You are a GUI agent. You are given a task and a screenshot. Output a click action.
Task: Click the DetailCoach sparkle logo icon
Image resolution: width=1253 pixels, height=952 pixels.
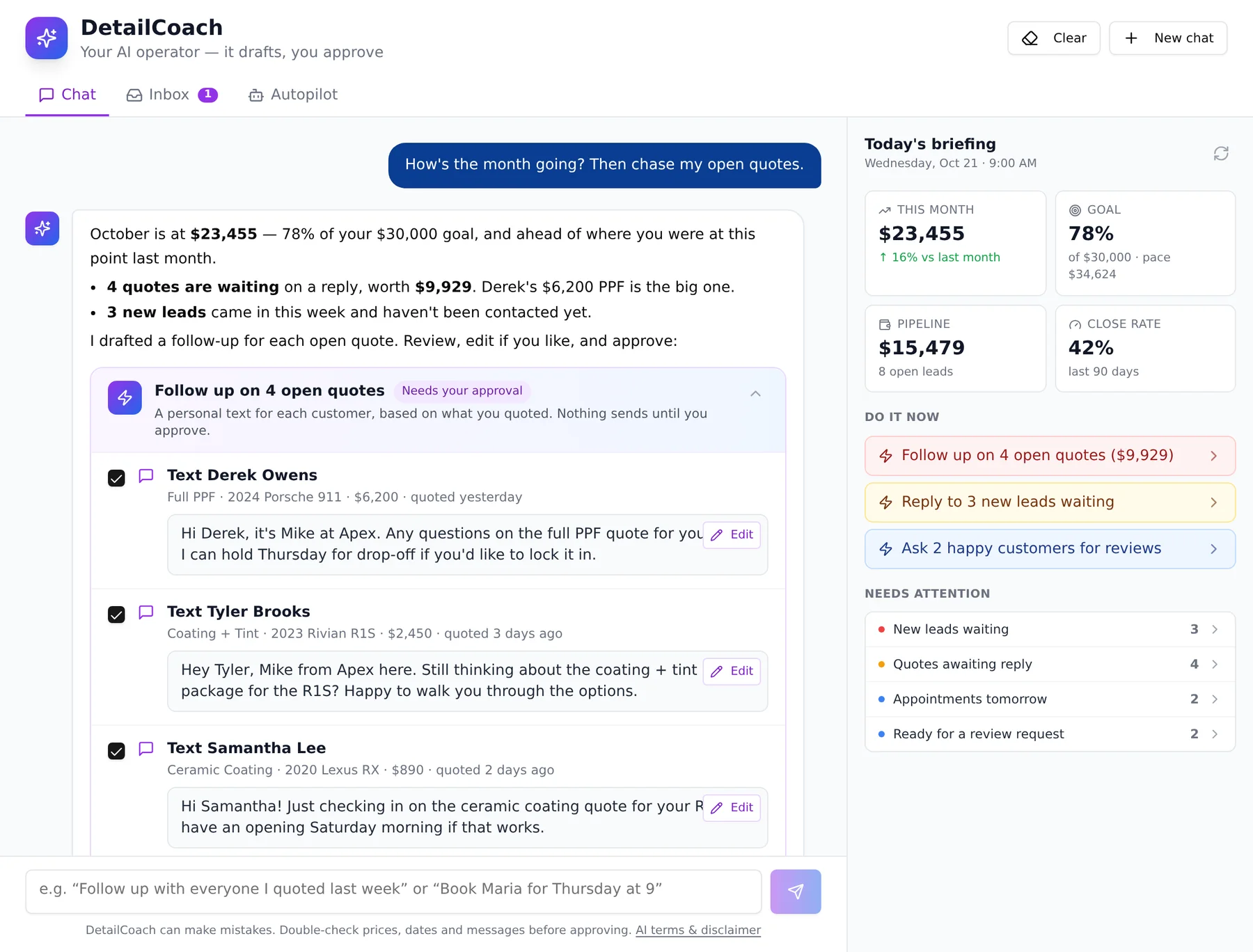click(x=47, y=38)
